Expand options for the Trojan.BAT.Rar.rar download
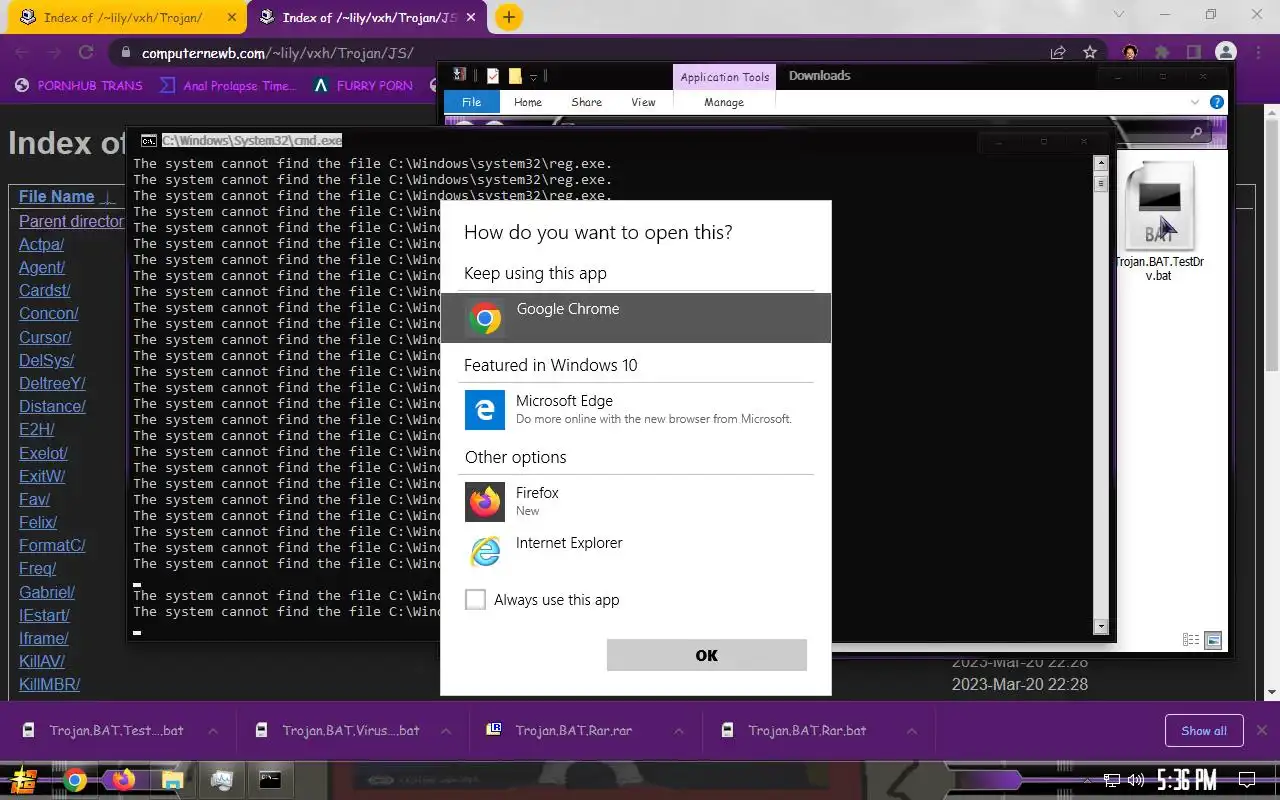 [x=680, y=731]
